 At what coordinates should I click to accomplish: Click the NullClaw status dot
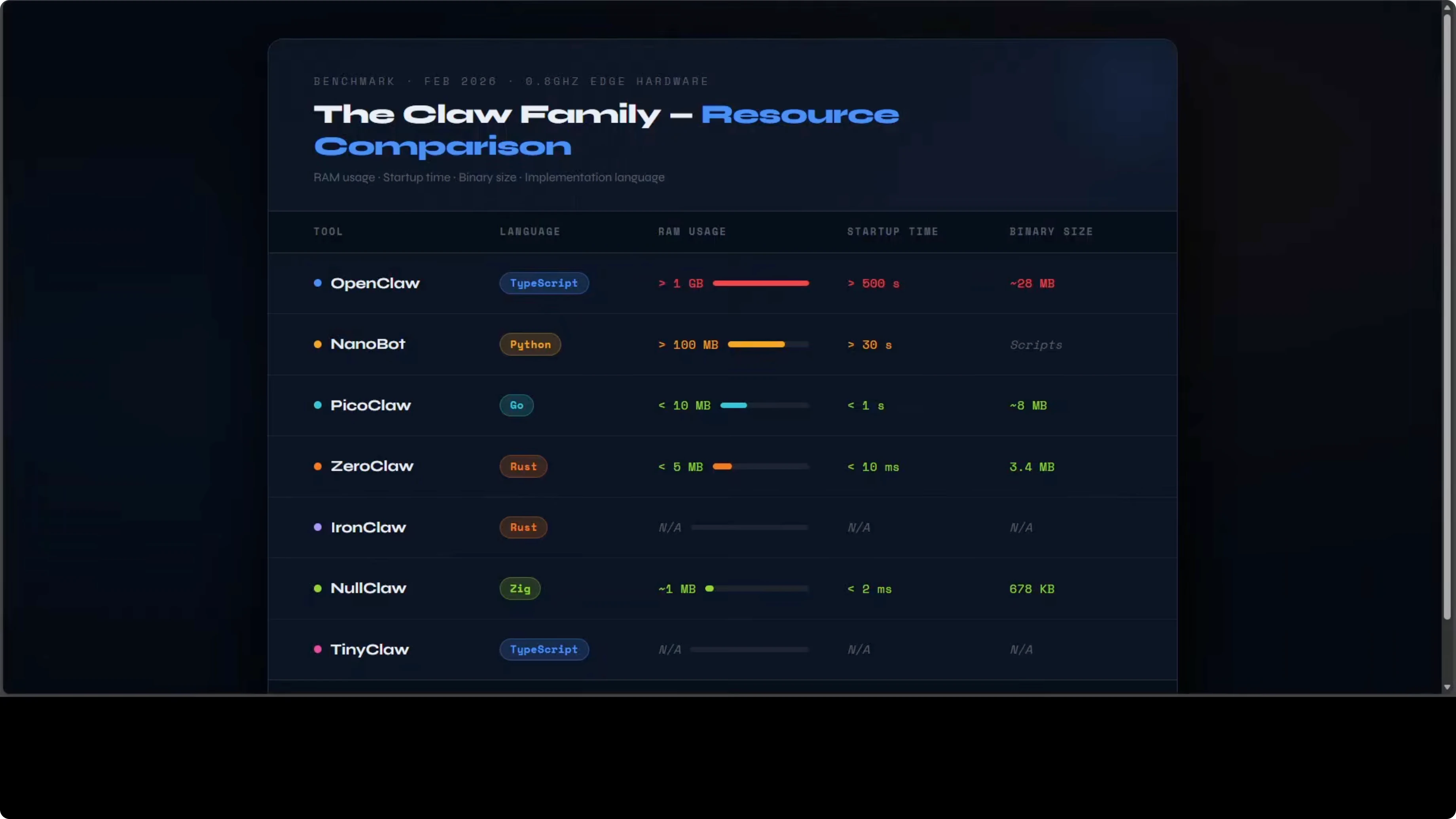[x=318, y=588]
